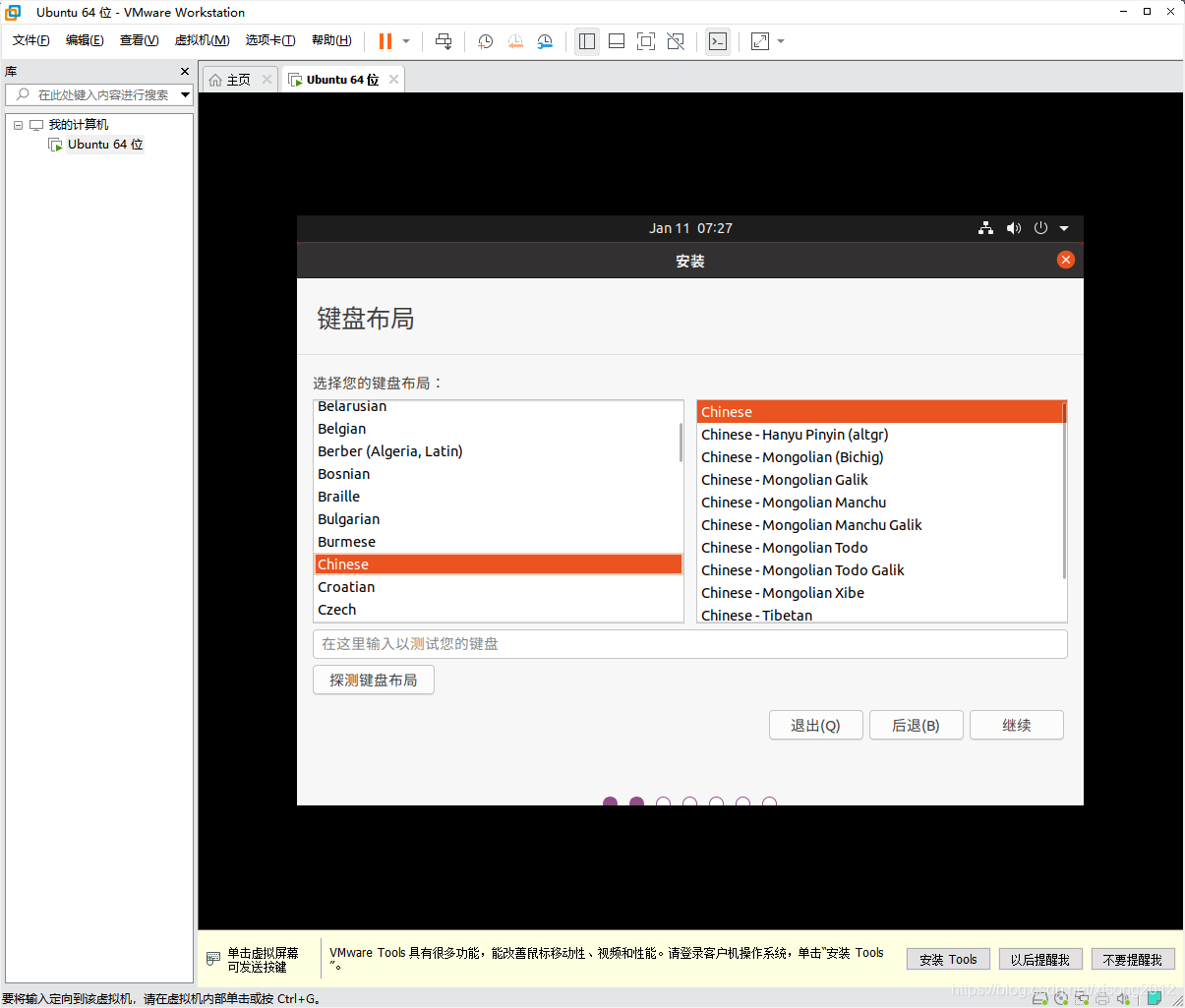Toggle the library sidebar view icon
Image resolution: width=1185 pixels, height=1008 pixels.
pyautogui.click(x=587, y=41)
